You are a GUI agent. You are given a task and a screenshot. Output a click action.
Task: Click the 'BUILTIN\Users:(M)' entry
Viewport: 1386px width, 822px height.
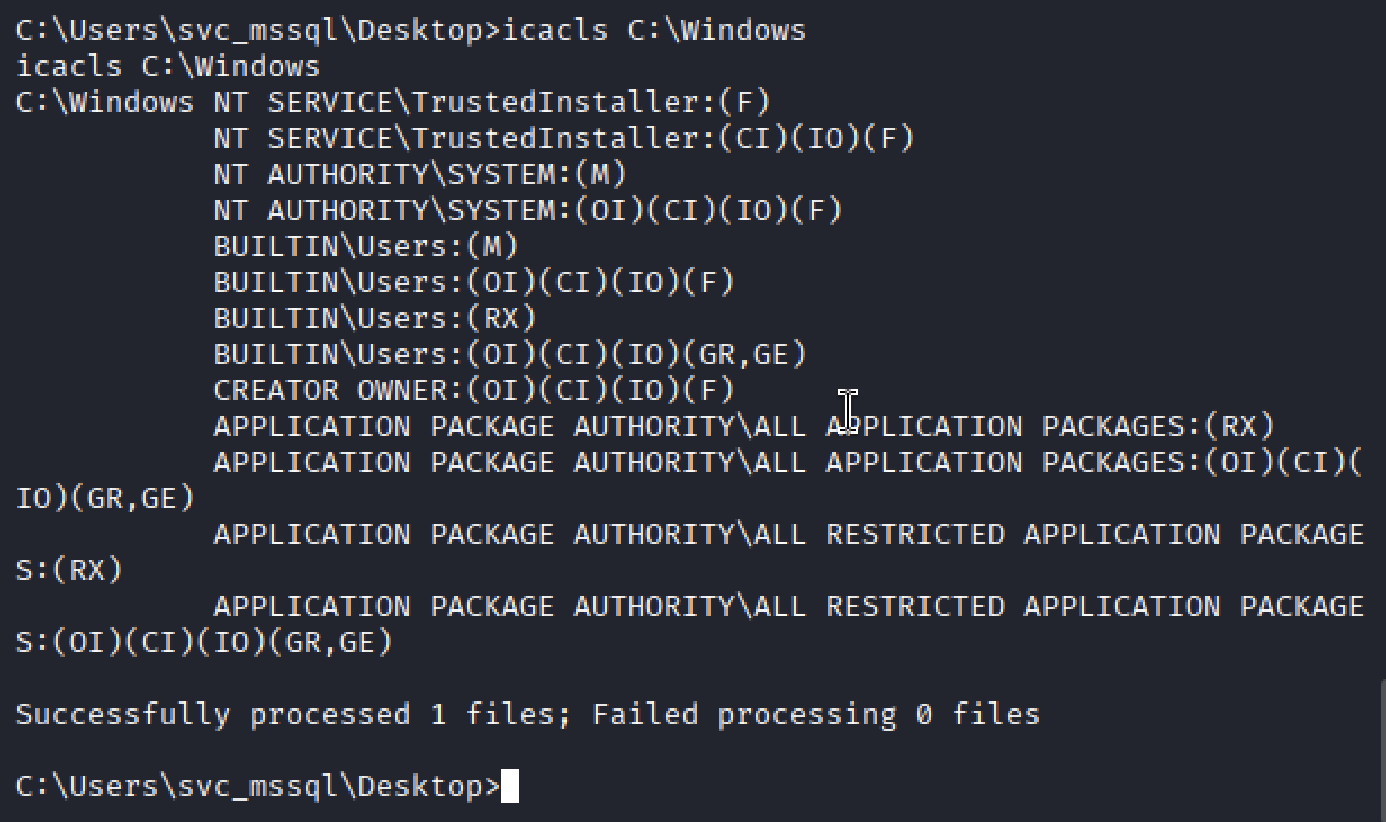366,246
